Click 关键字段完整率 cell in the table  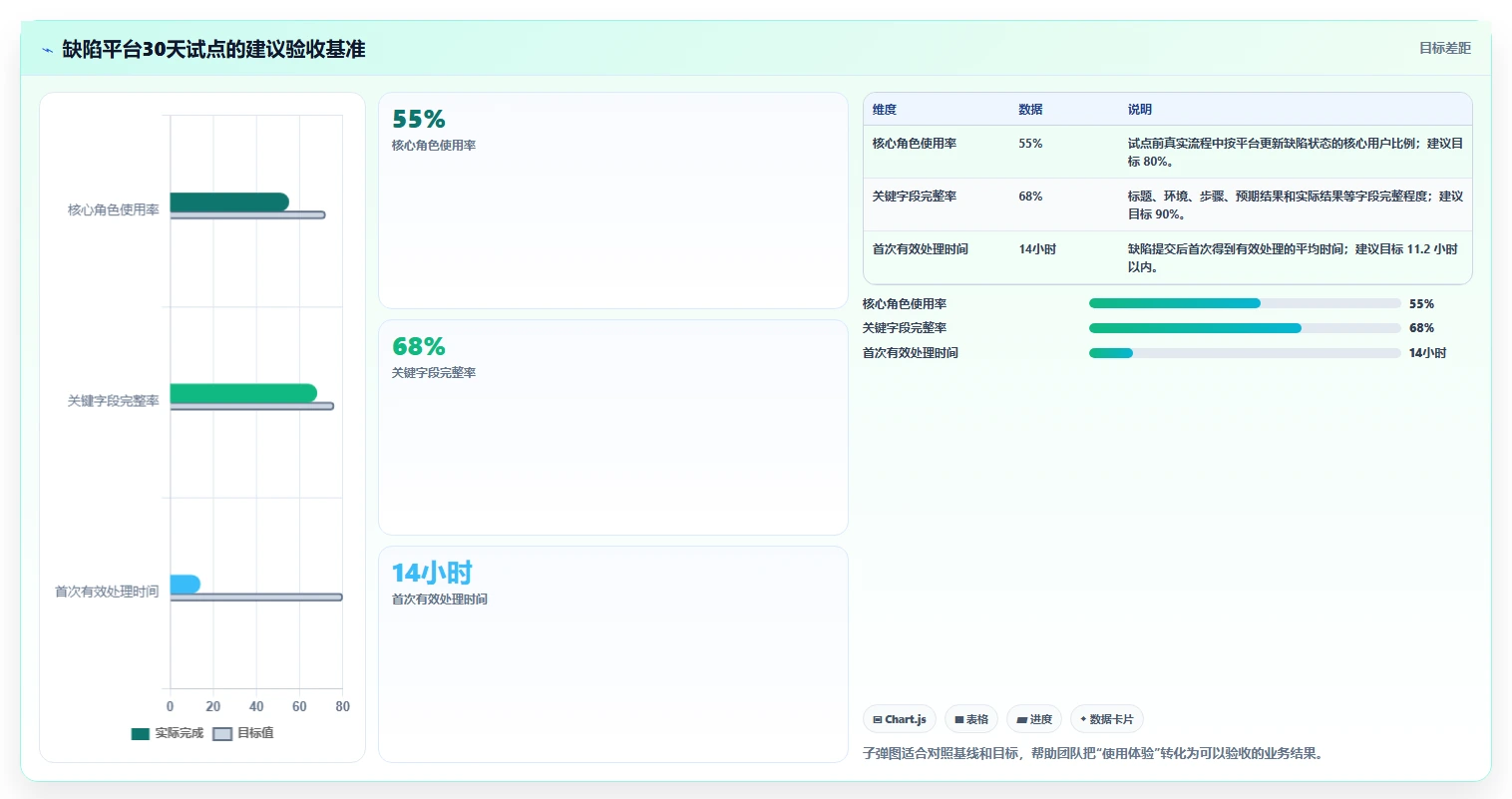(915, 197)
